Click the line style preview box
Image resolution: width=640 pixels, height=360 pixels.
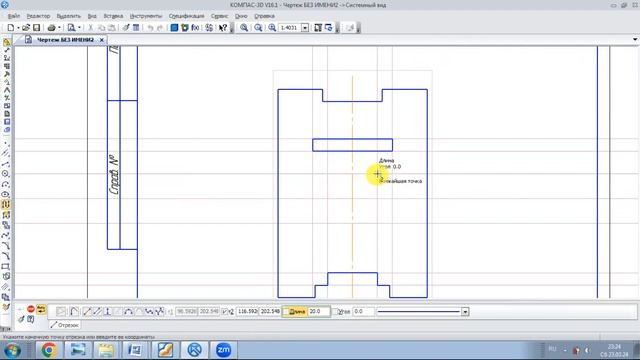[418, 312]
